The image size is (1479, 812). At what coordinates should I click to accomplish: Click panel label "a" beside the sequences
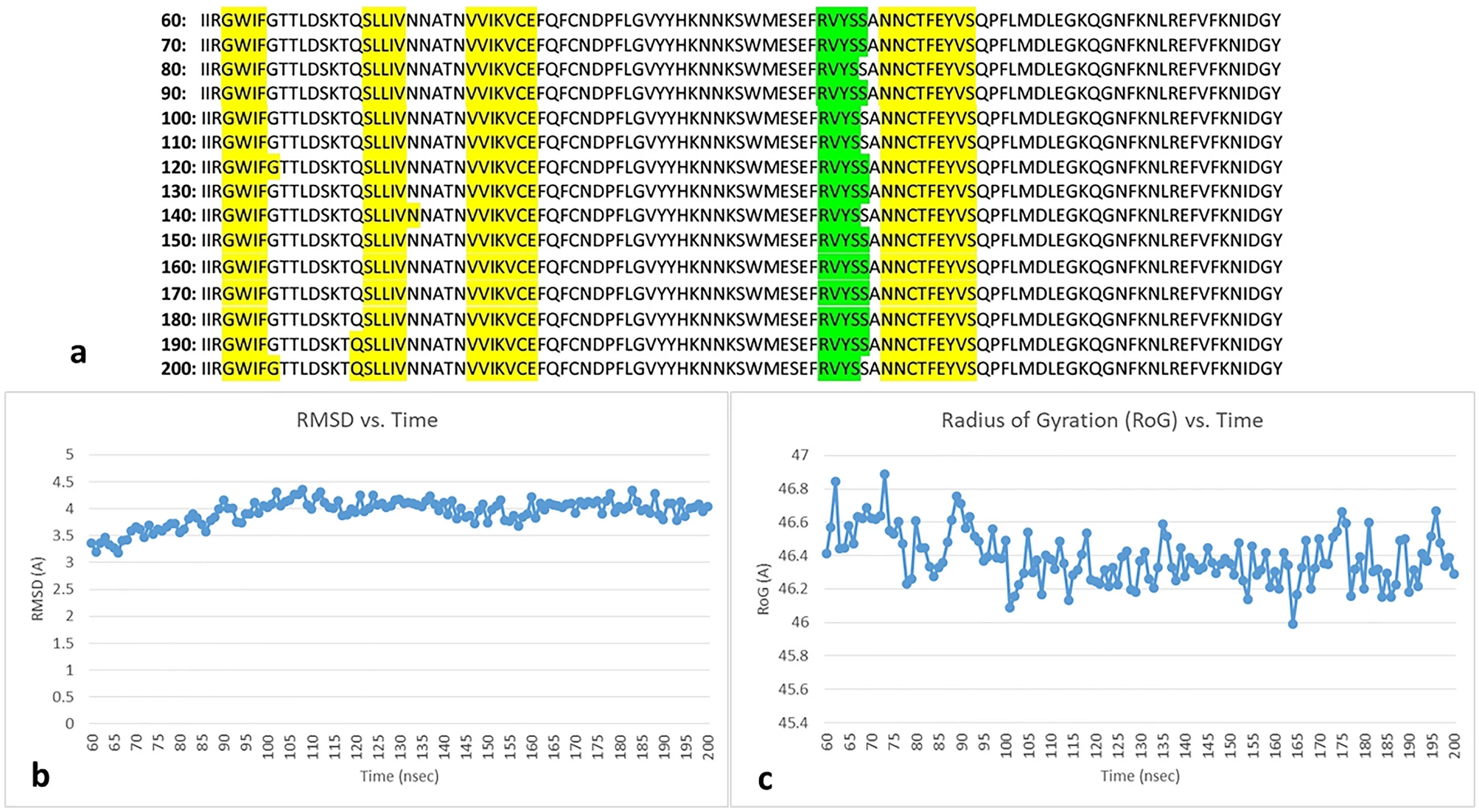pyautogui.click(x=78, y=353)
